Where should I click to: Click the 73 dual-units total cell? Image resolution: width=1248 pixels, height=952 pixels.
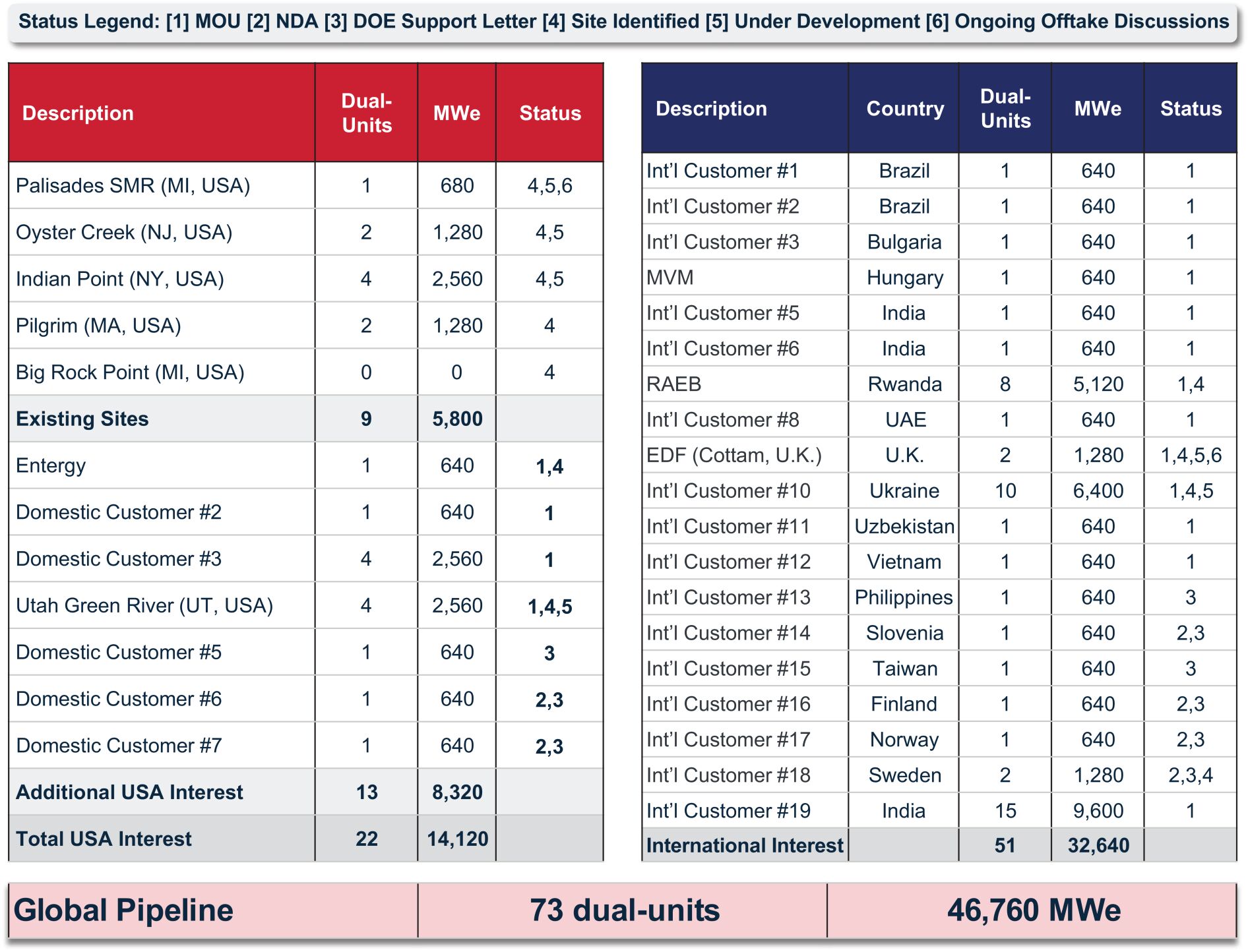623,910
